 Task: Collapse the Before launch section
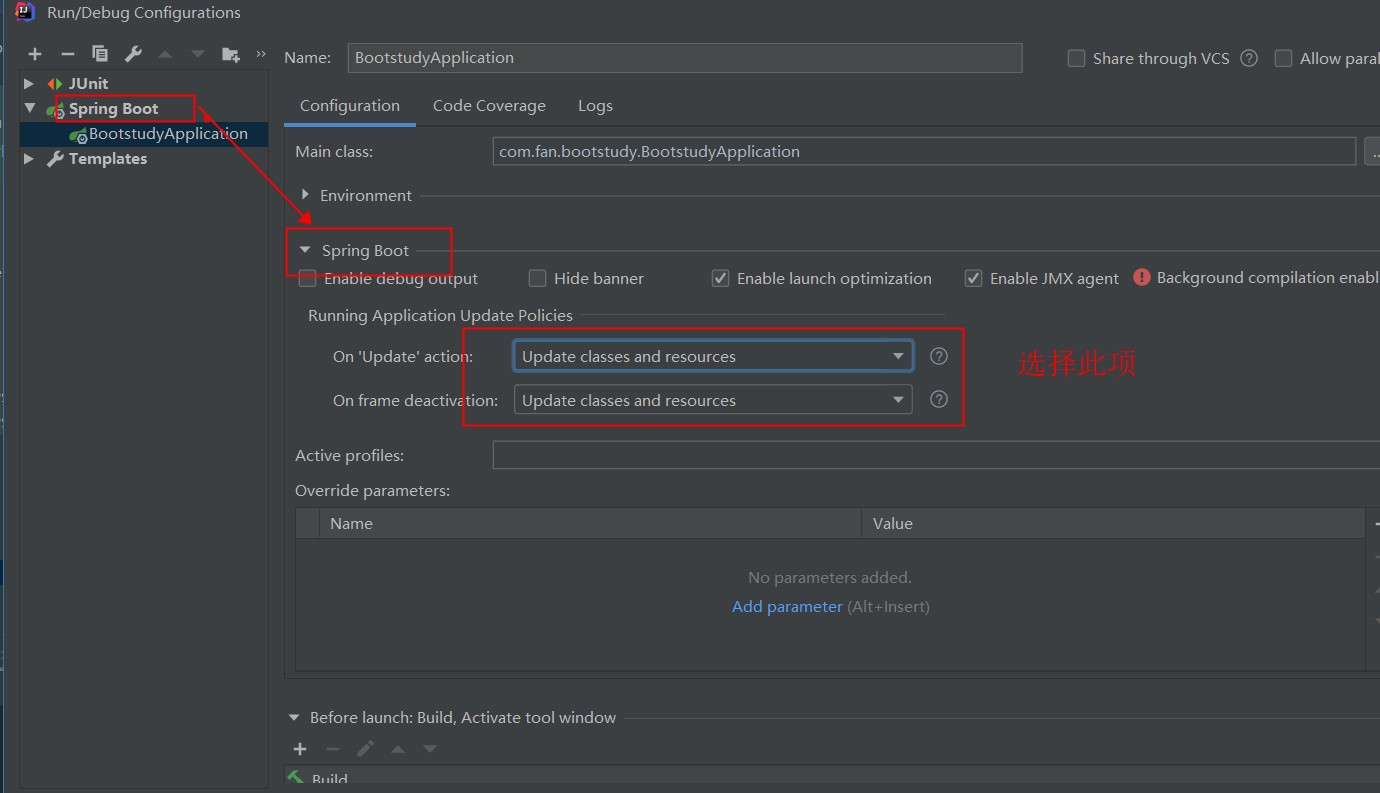pyautogui.click(x=294, y=717)
